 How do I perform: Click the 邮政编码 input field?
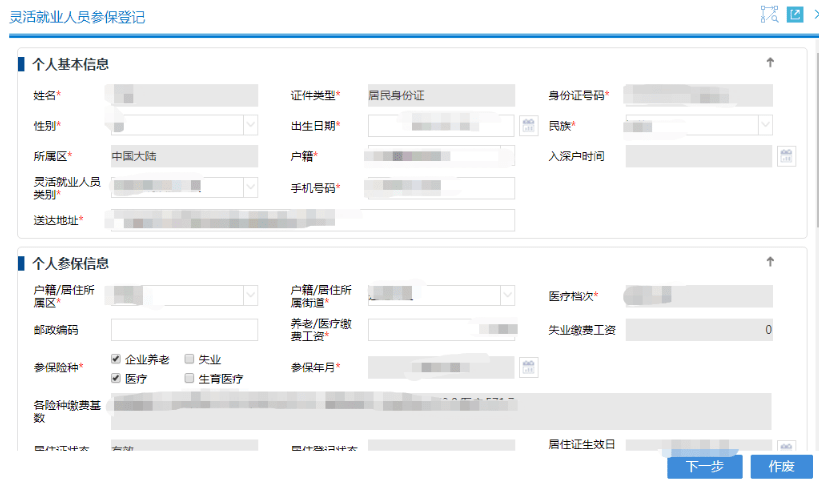tap(184, 330)
